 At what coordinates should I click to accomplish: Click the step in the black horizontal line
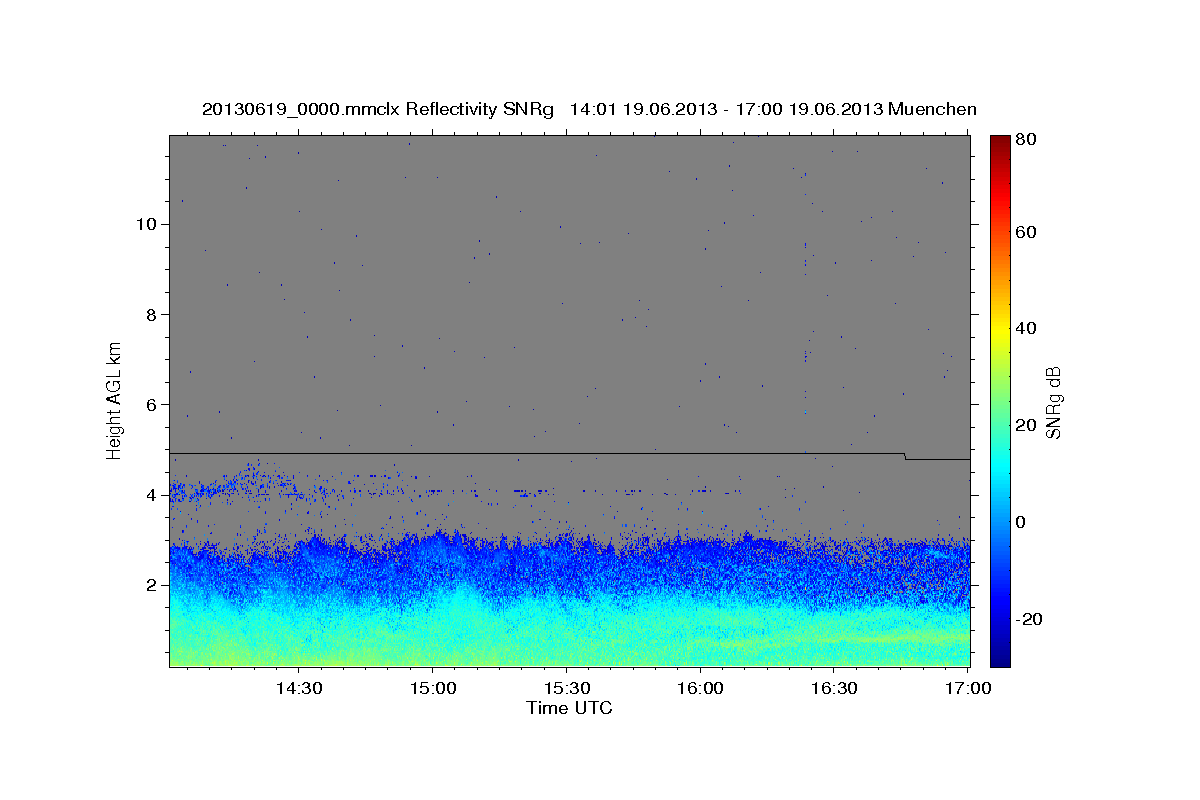tap(905, 457)
